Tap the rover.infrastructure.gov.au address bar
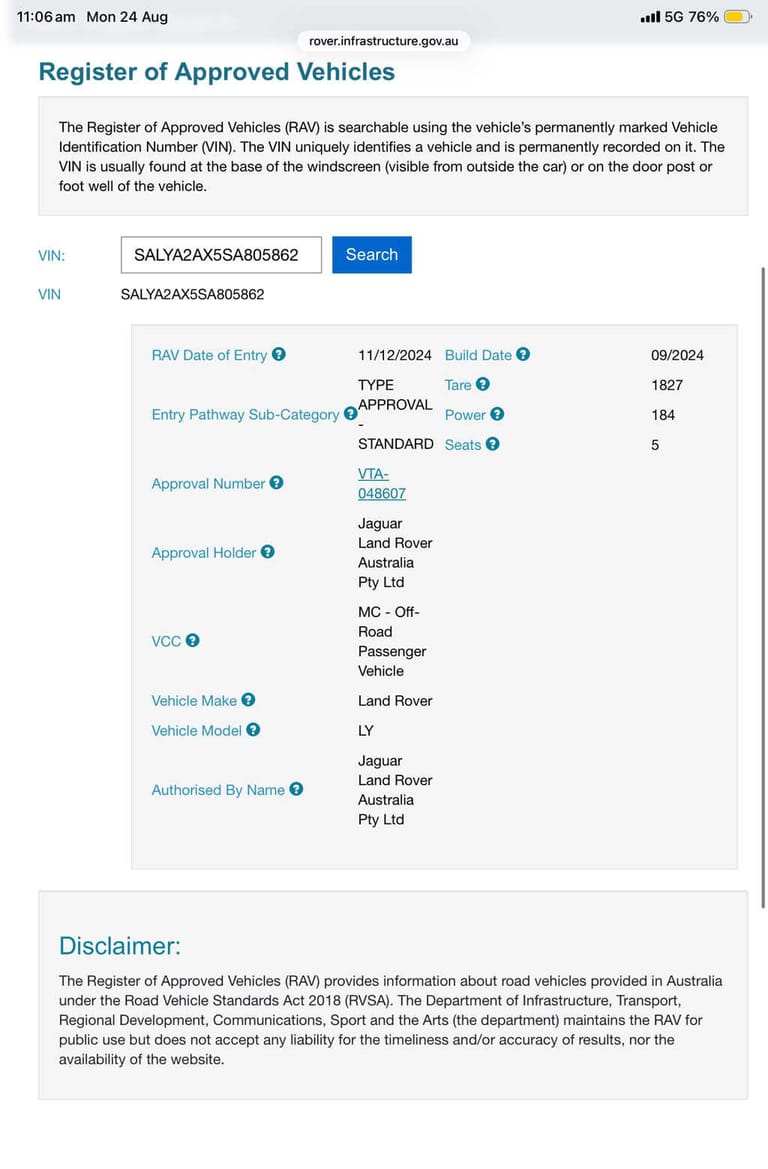Image resolution: width=768 pixels, height=1169 pixels. [383, 41]
